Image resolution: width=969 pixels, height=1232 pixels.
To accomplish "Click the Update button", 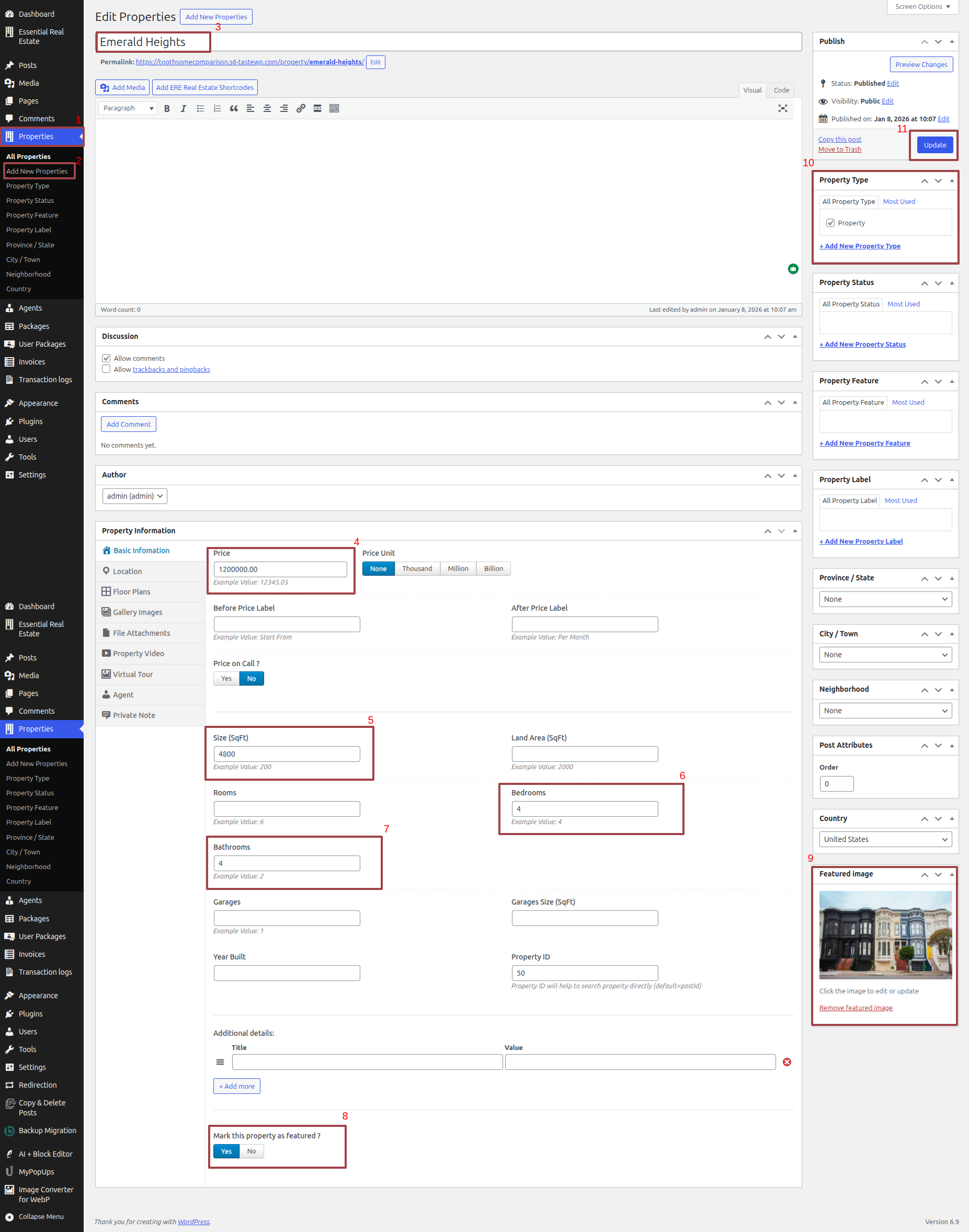I will click(x=934, y=145).
